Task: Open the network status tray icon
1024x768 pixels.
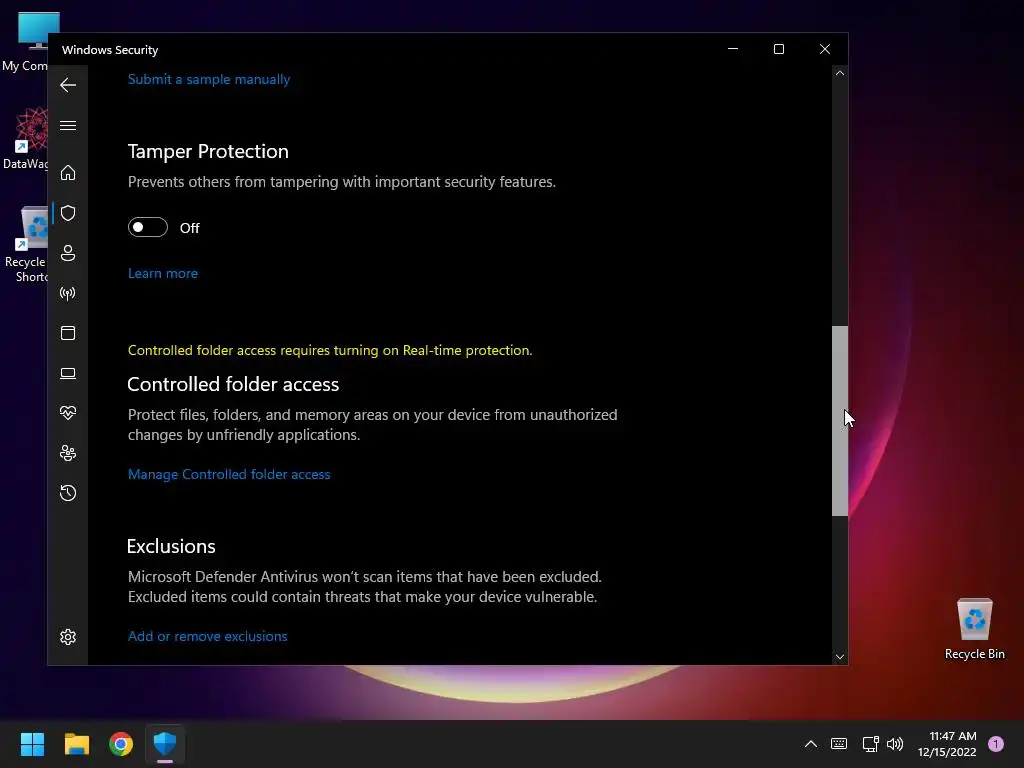Action: click(x=871, y=744)
